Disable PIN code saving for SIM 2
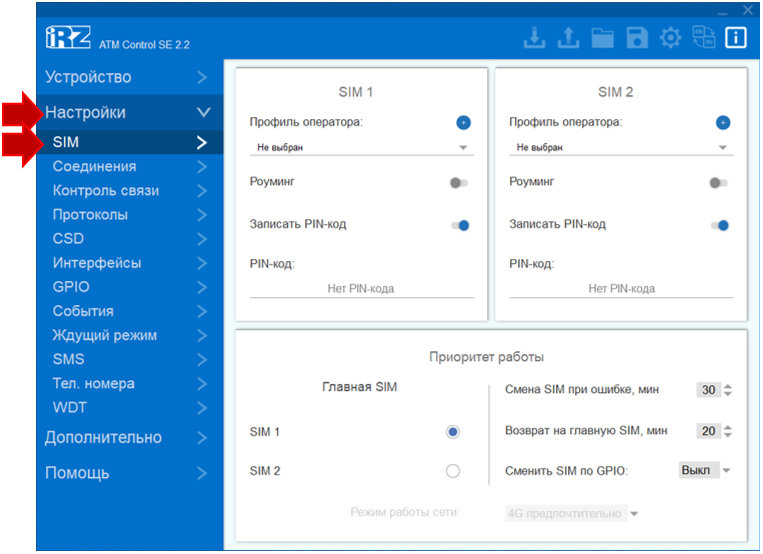Screen dimensions: 763x554 point(719,225)
